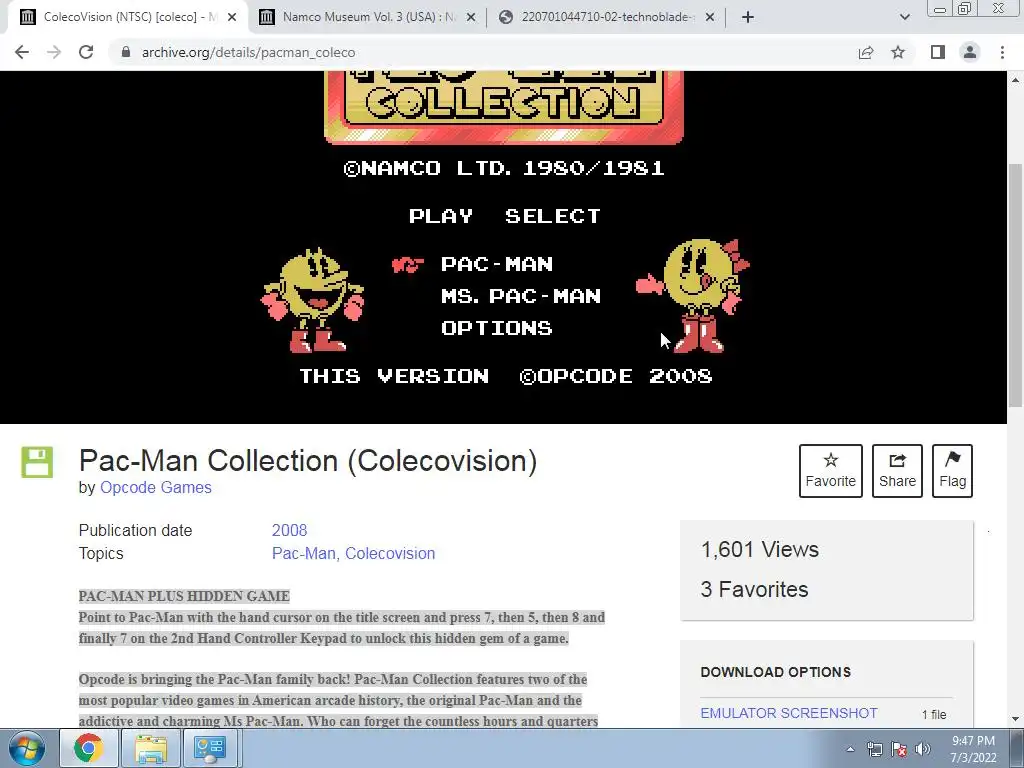
Task: Open the 2008 publication date link
Action: coord(289,530)
